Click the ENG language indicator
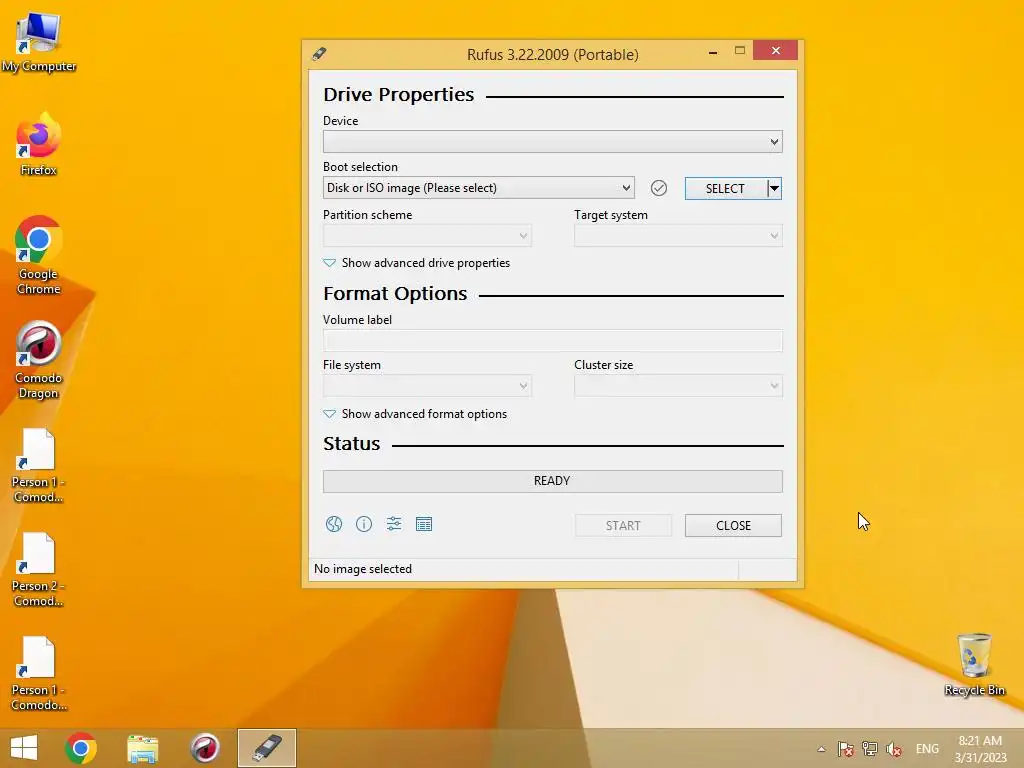 coord(927,749)
